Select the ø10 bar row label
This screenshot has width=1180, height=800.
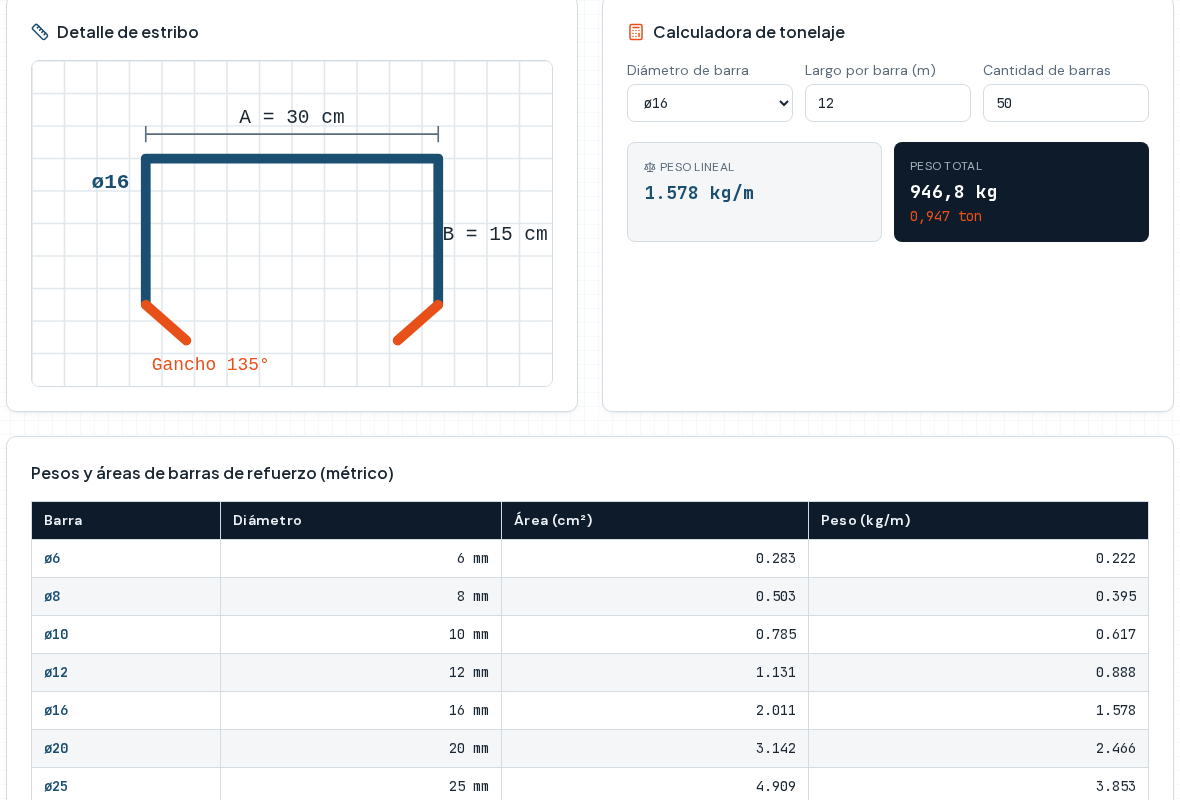[x=56, y=634]
